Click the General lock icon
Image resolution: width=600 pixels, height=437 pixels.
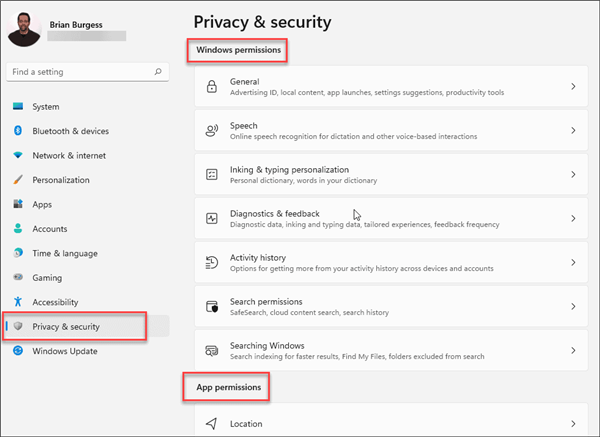tap(211, 87)
